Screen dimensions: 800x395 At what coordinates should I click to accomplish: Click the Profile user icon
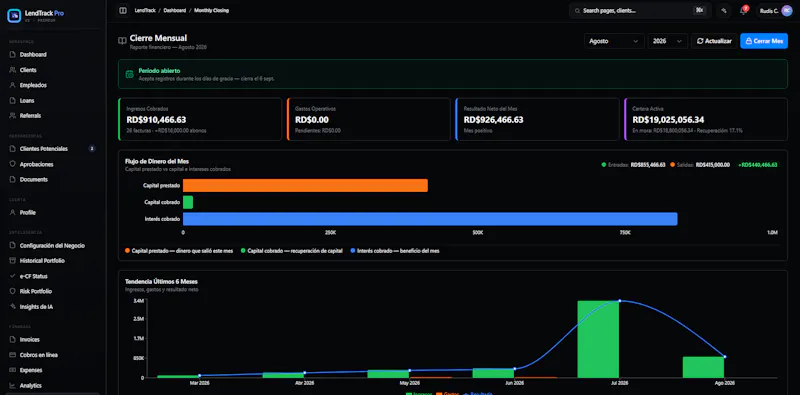13,213
